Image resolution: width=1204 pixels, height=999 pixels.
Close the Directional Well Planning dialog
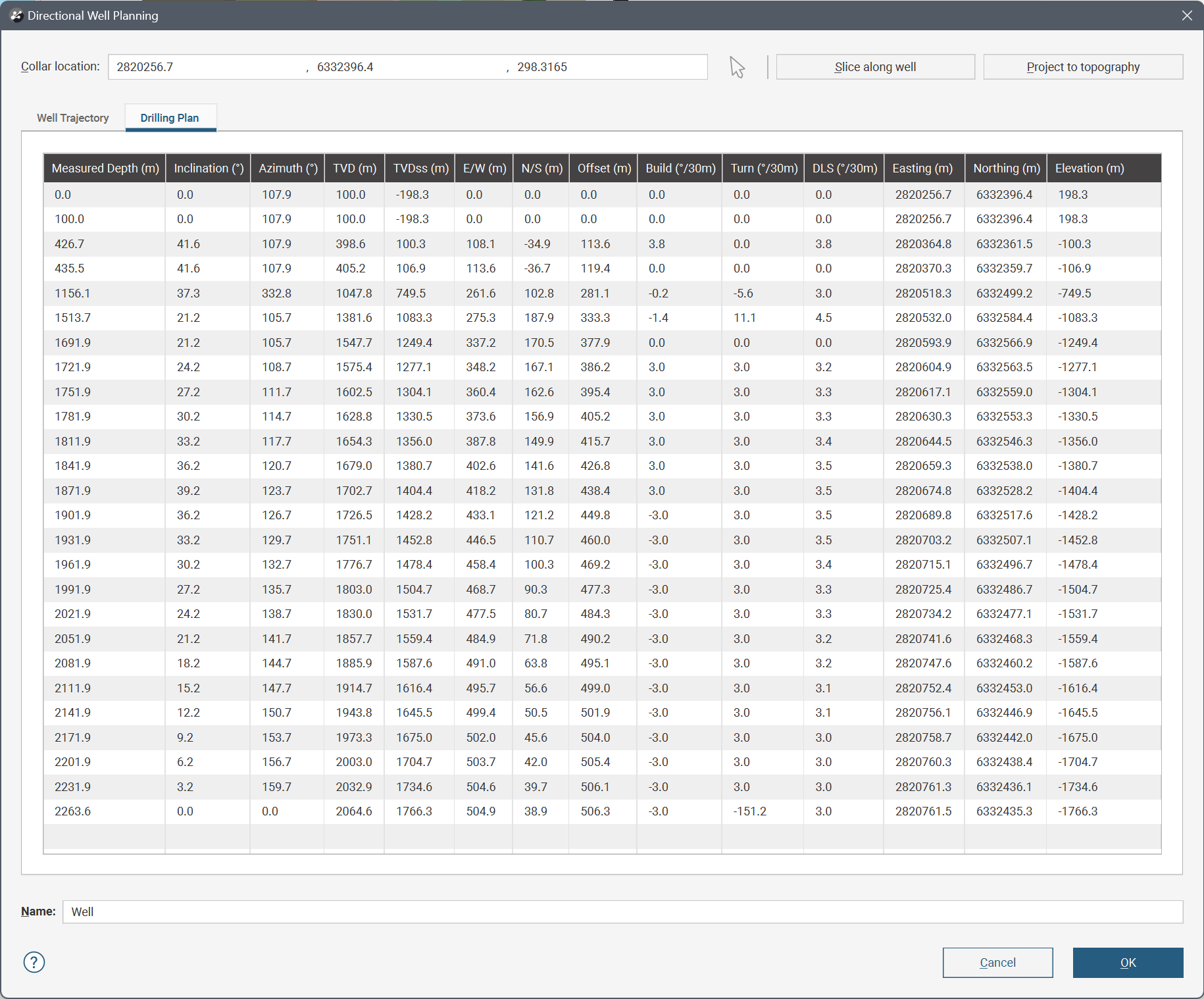[1186, 15]
